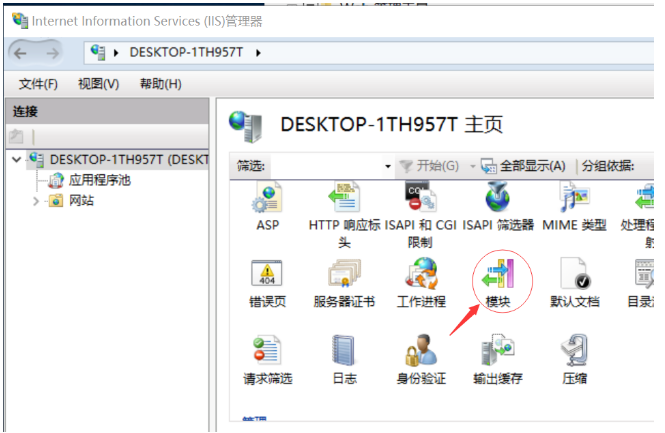Expand the 网站 tree node
This screenshot has height=433, width=665.
point(36,201)
